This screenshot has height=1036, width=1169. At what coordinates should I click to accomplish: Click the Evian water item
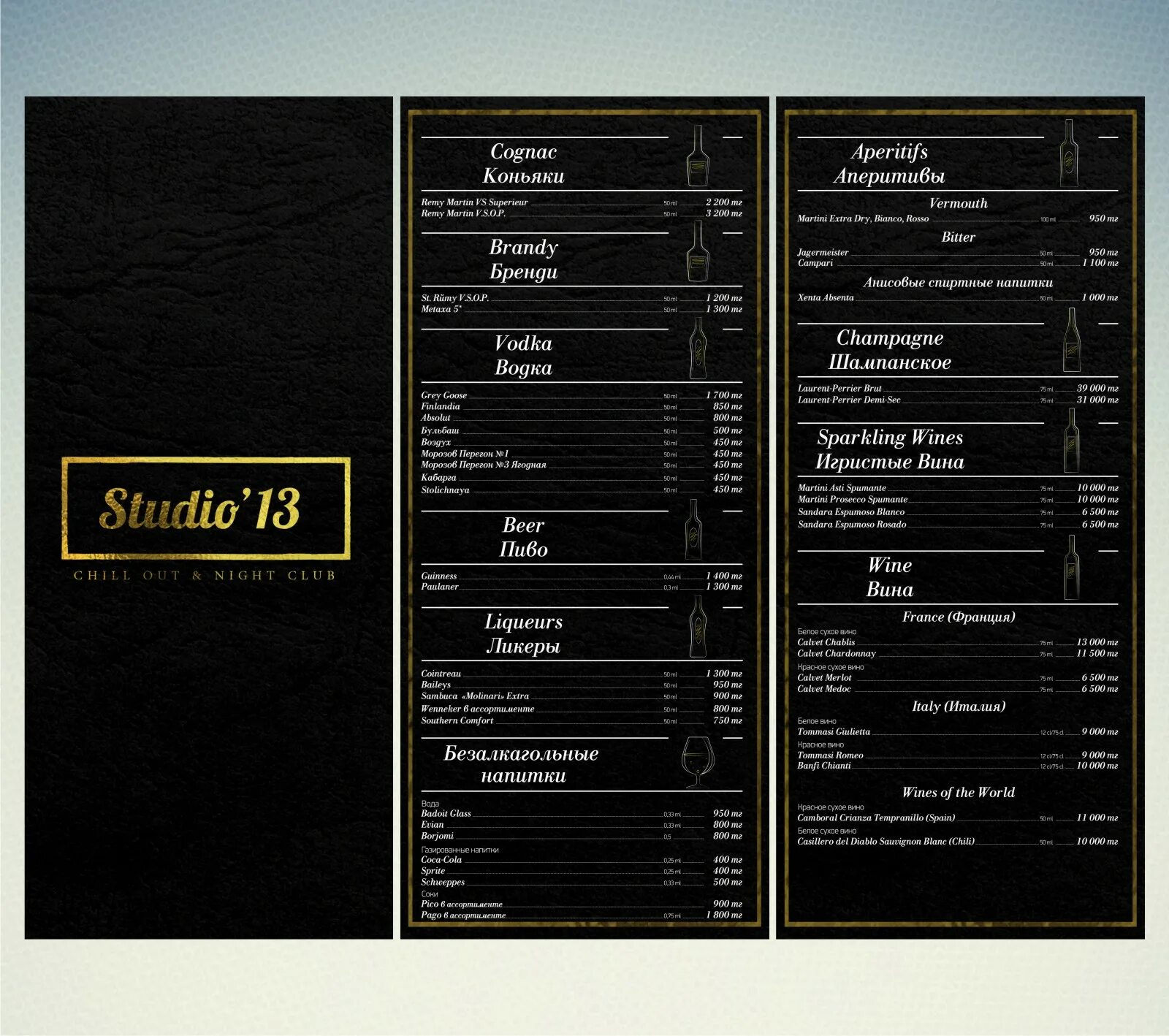[582, 825]
